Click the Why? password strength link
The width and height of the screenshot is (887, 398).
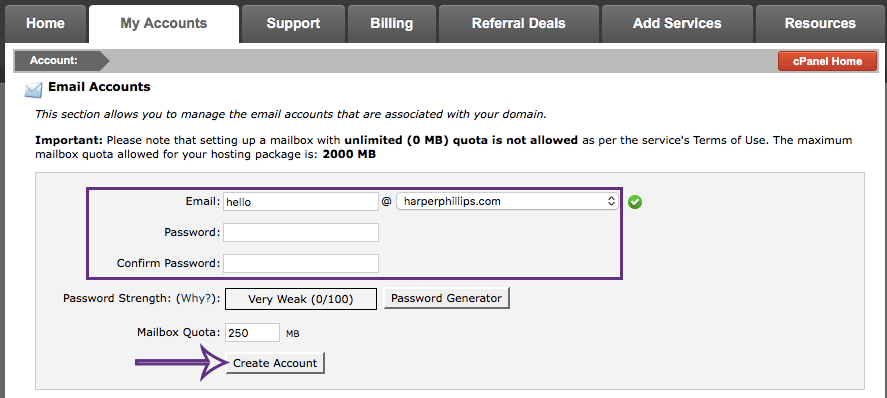196,298
